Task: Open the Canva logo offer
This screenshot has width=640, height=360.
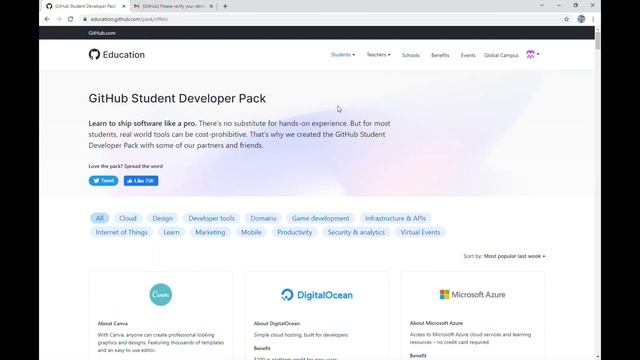Action: point(161,295)
